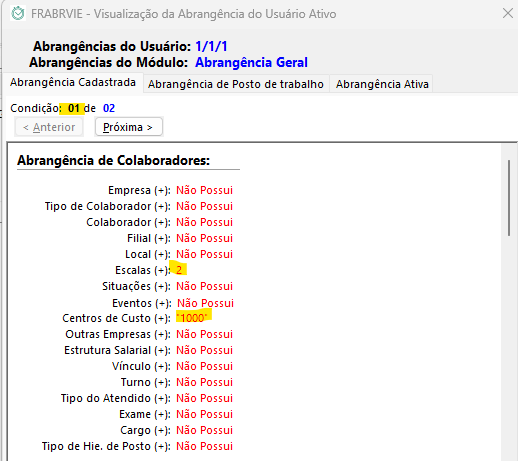Click the vertical scrollbar thumb
The width and height of the screenshot is (518, 461).
pyautogui.click(x=509, y=198)
